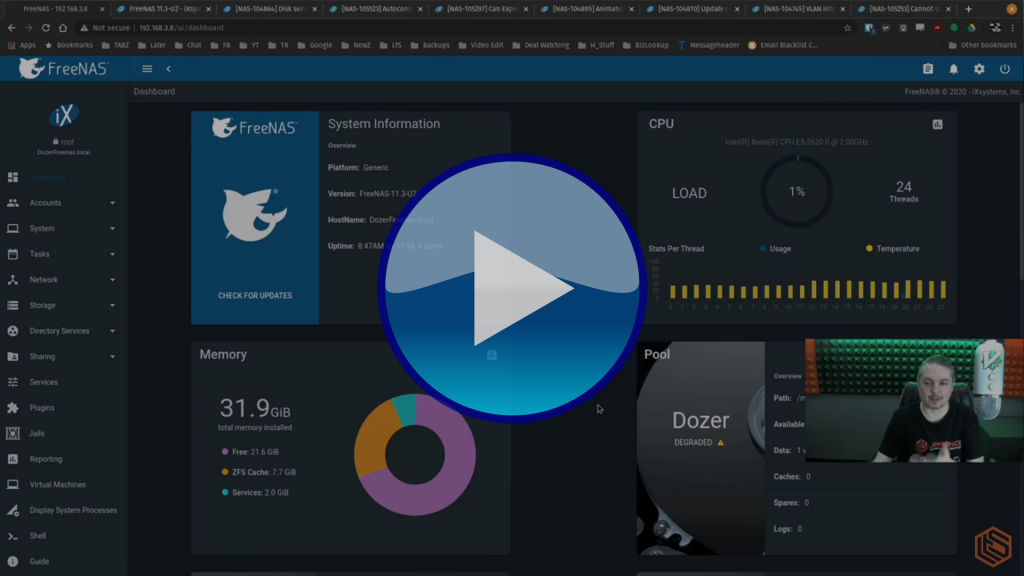Open the Video Edit bookmarks folder
Screen dimensions: 1024x576
click(481, 45)
